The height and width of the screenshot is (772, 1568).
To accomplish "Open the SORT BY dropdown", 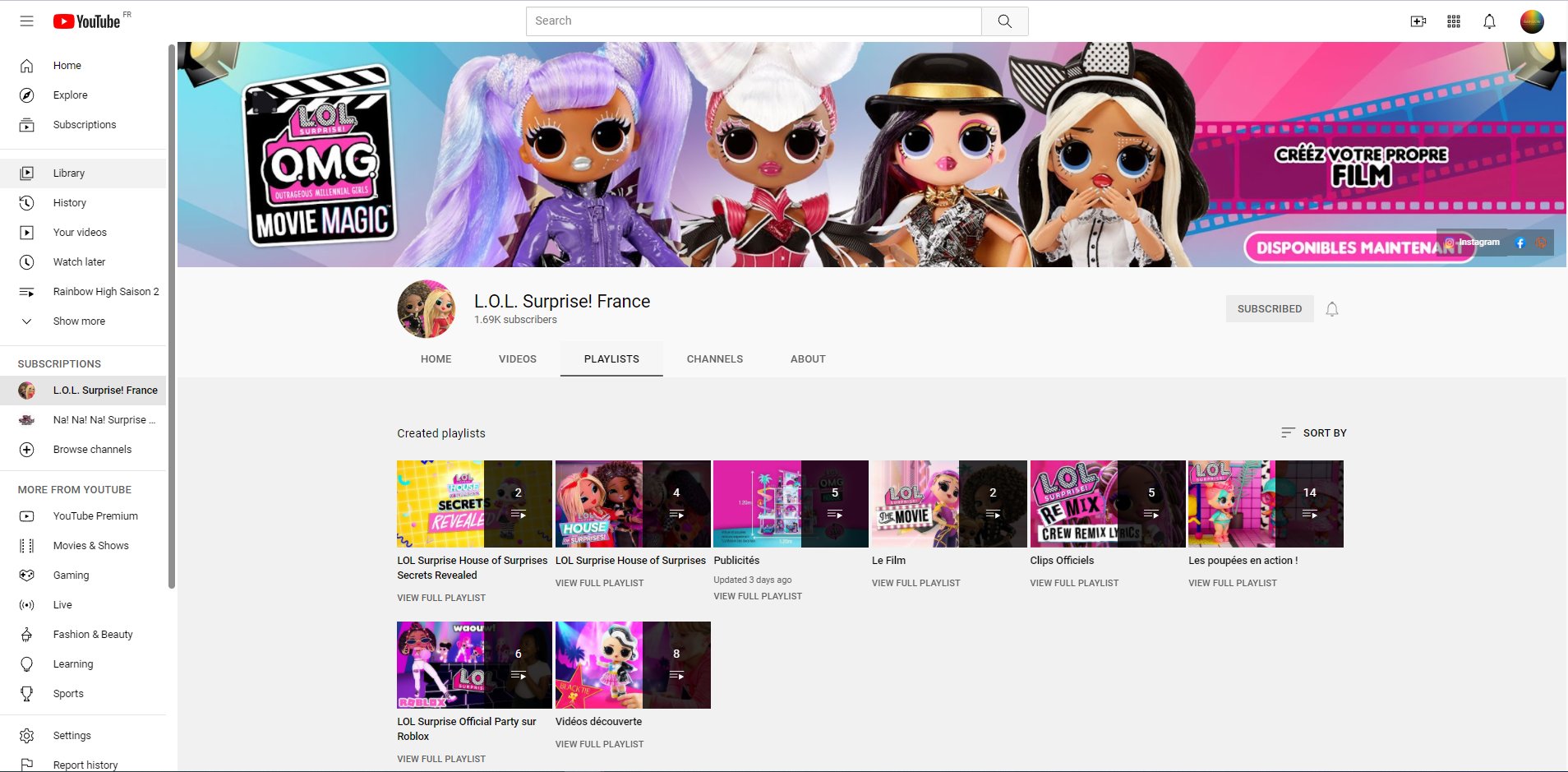I will click(1313, 433).
